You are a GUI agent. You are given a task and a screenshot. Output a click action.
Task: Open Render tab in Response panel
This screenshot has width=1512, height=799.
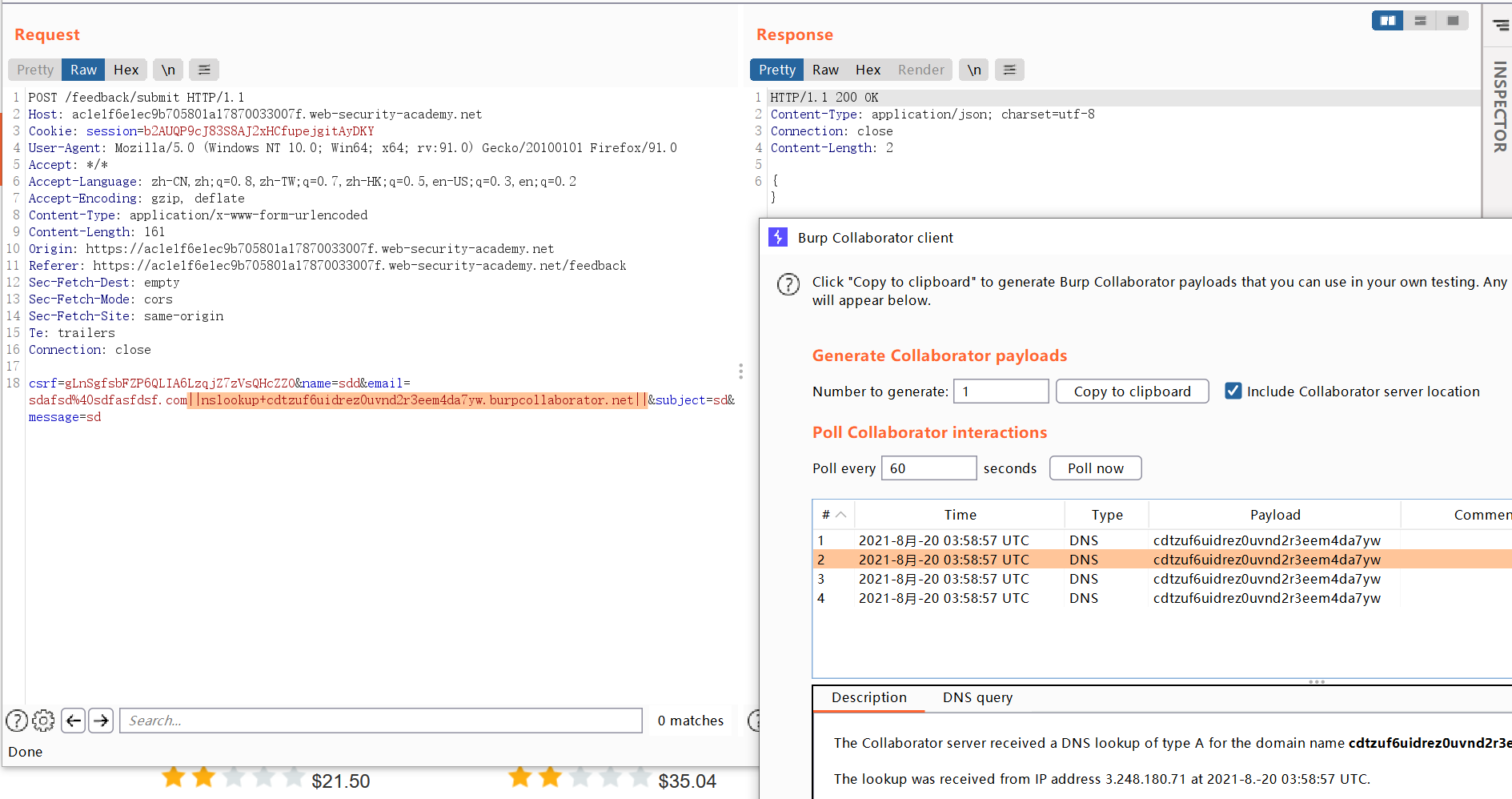click(x=921, y=70)
